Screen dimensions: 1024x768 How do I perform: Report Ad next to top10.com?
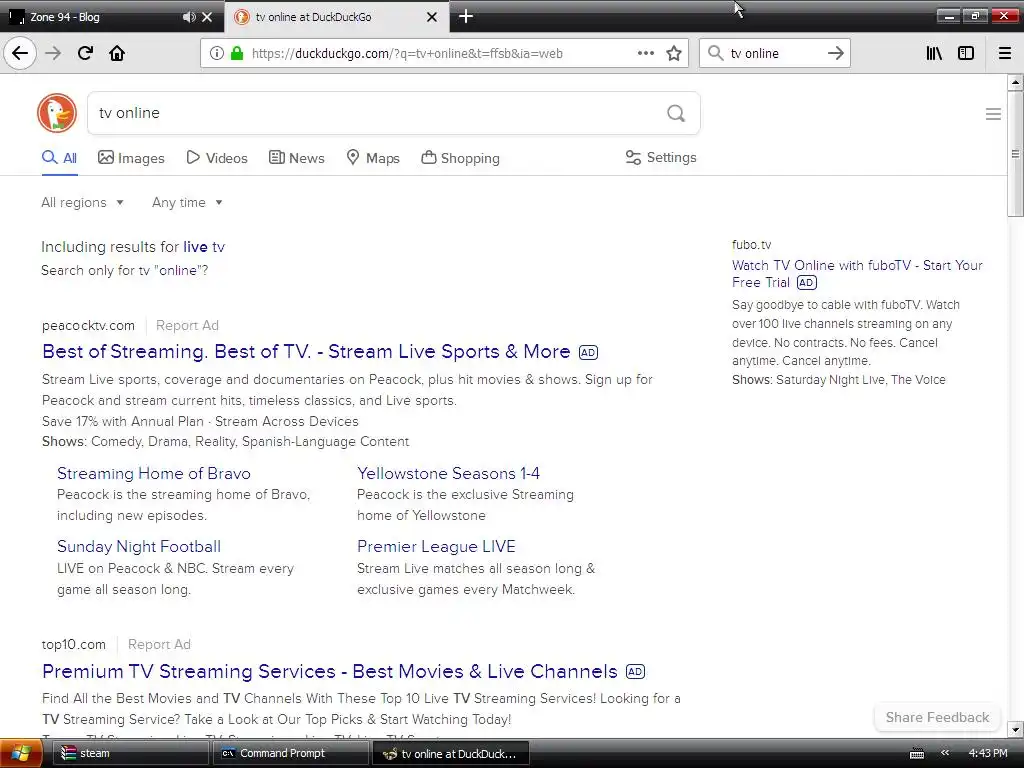pyautogui.click(x=159, y=645)
